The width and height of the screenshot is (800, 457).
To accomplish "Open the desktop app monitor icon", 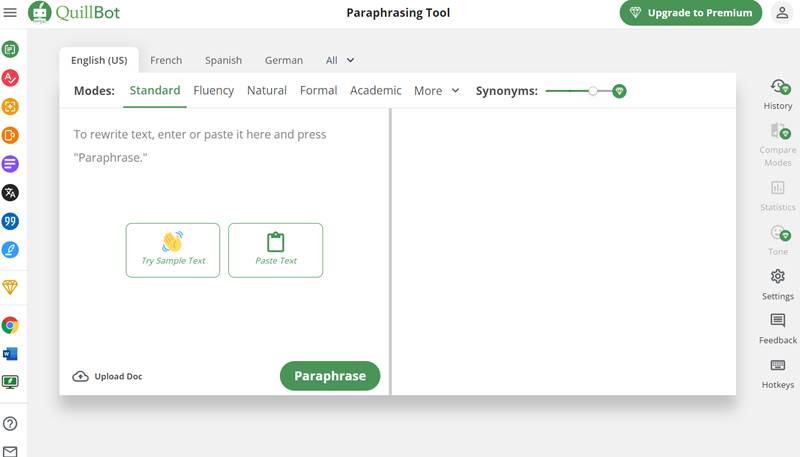I will click(10, 382).
